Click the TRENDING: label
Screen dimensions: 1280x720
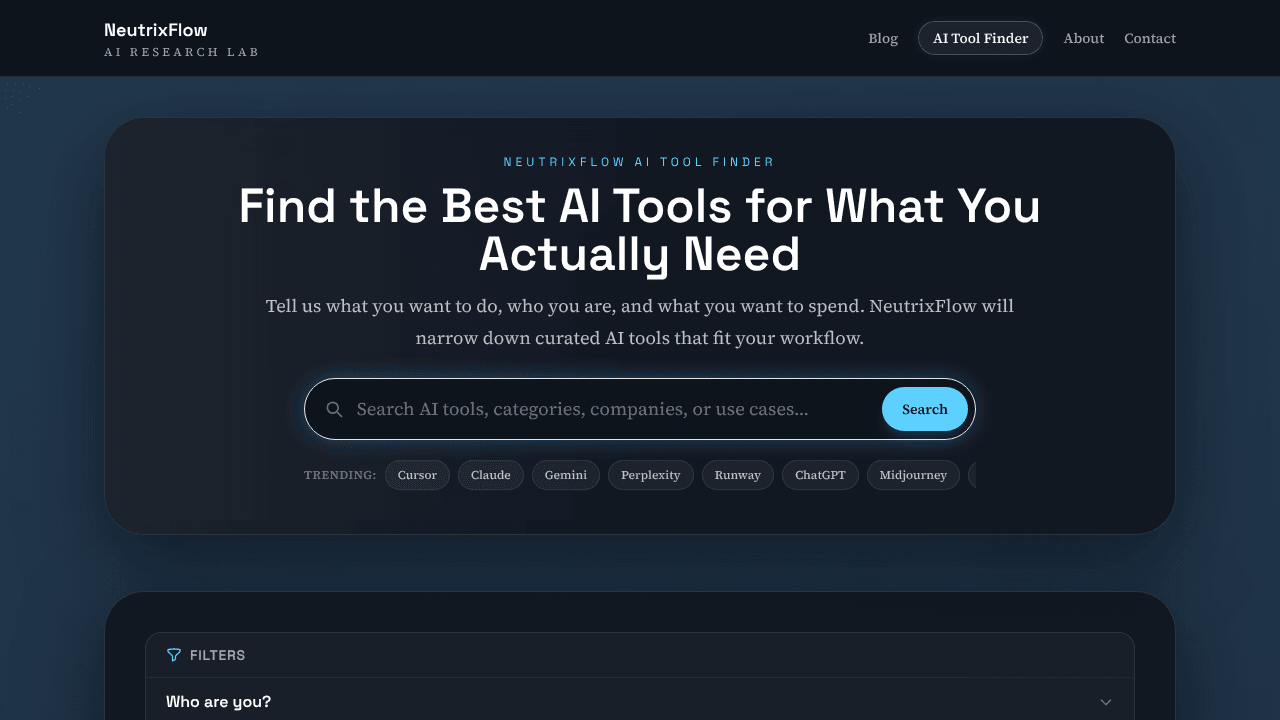[x=340, y=475]
